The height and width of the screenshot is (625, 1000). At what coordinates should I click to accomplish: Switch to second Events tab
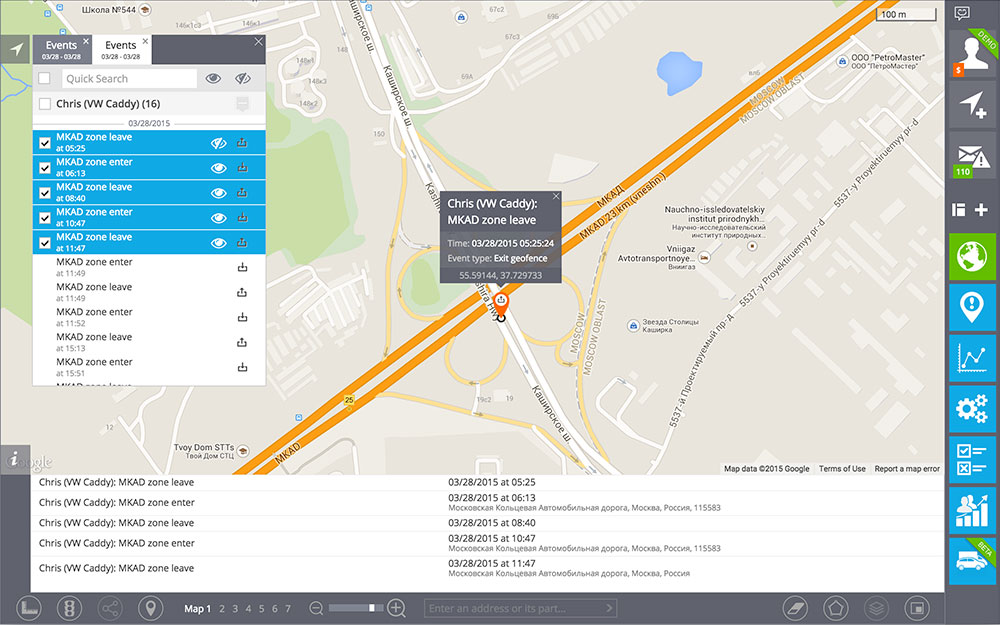tap(121, 49)
